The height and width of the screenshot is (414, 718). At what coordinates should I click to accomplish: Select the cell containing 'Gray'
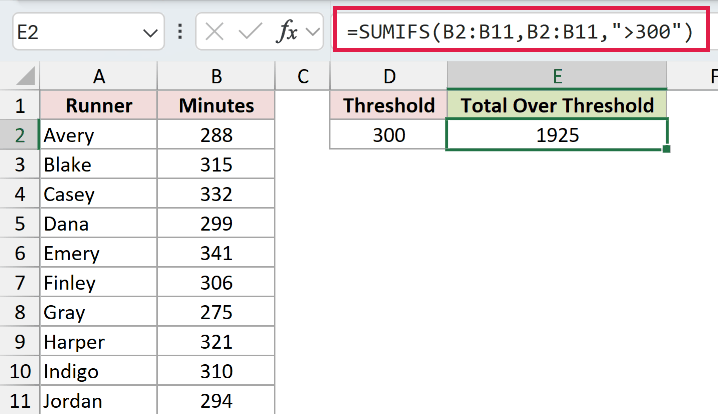pyautogui.click(x=99, y=312)
